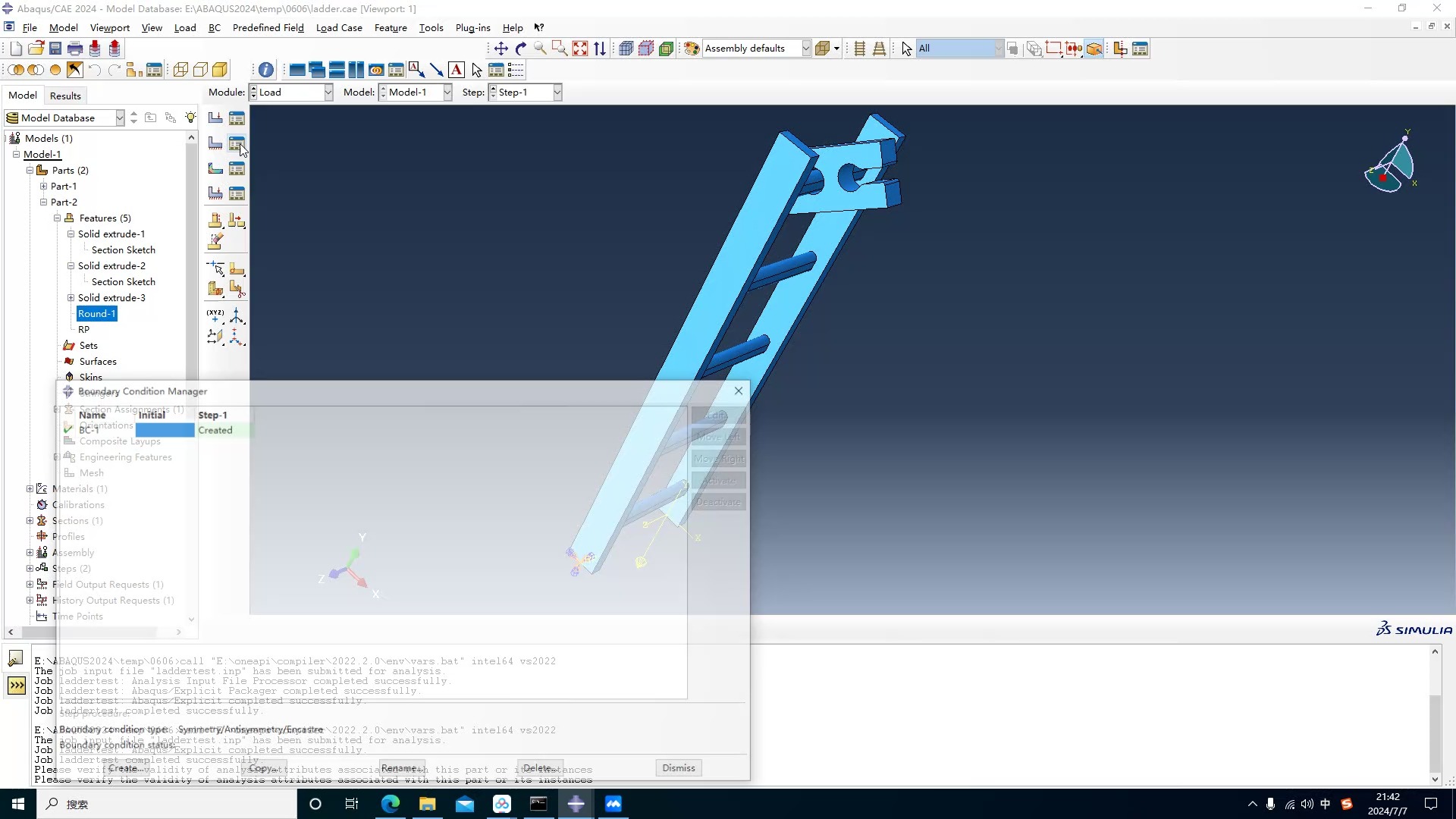
Task: Open the BC menu
Action: pos(215,27)
